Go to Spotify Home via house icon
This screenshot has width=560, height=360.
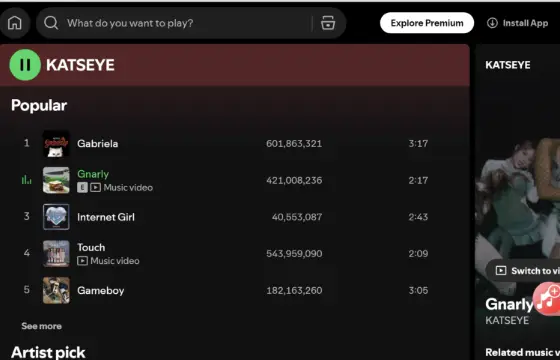(x=15, y=23)
